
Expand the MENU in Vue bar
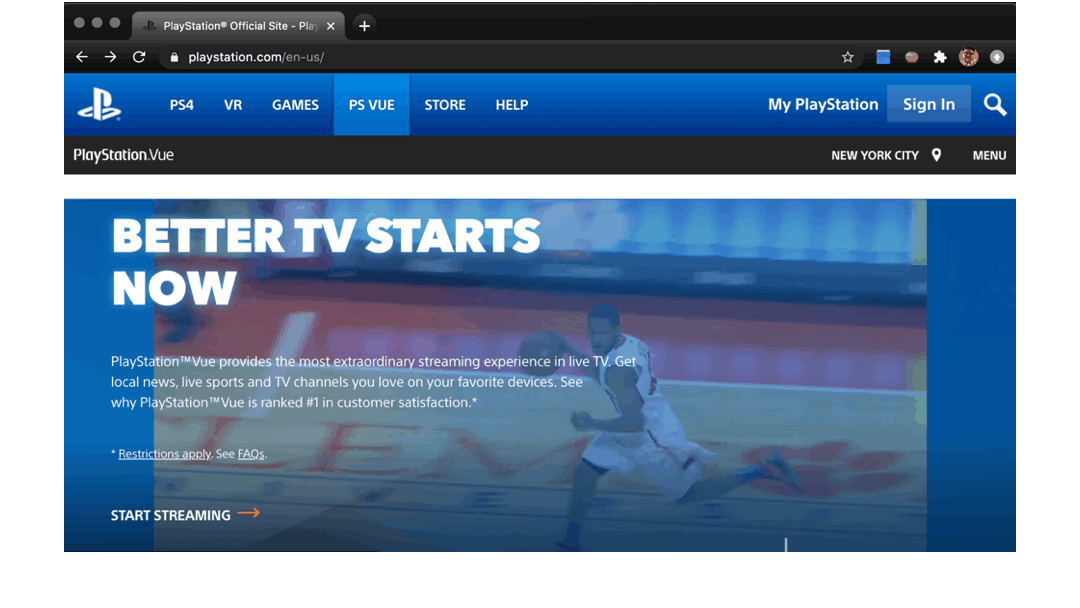(989, 156)
